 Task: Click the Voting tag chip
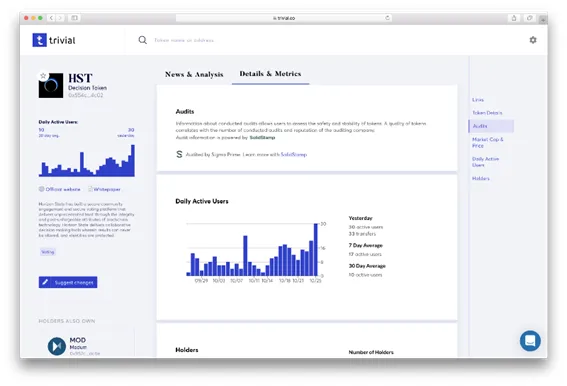pyautogui.click(x=48, y=252)
